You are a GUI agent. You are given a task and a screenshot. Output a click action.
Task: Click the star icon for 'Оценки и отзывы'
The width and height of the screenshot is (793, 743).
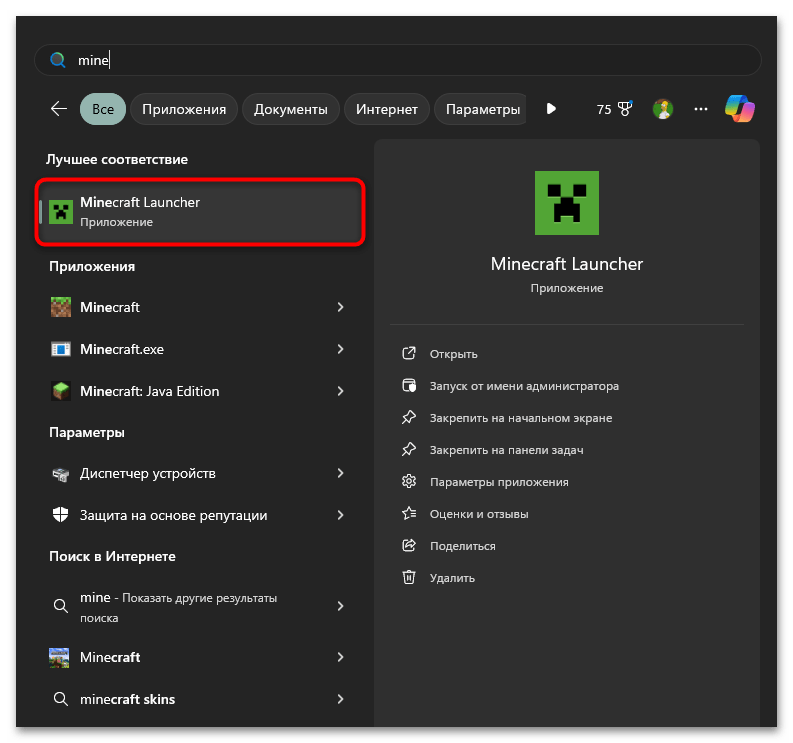(x=409, y=513)
